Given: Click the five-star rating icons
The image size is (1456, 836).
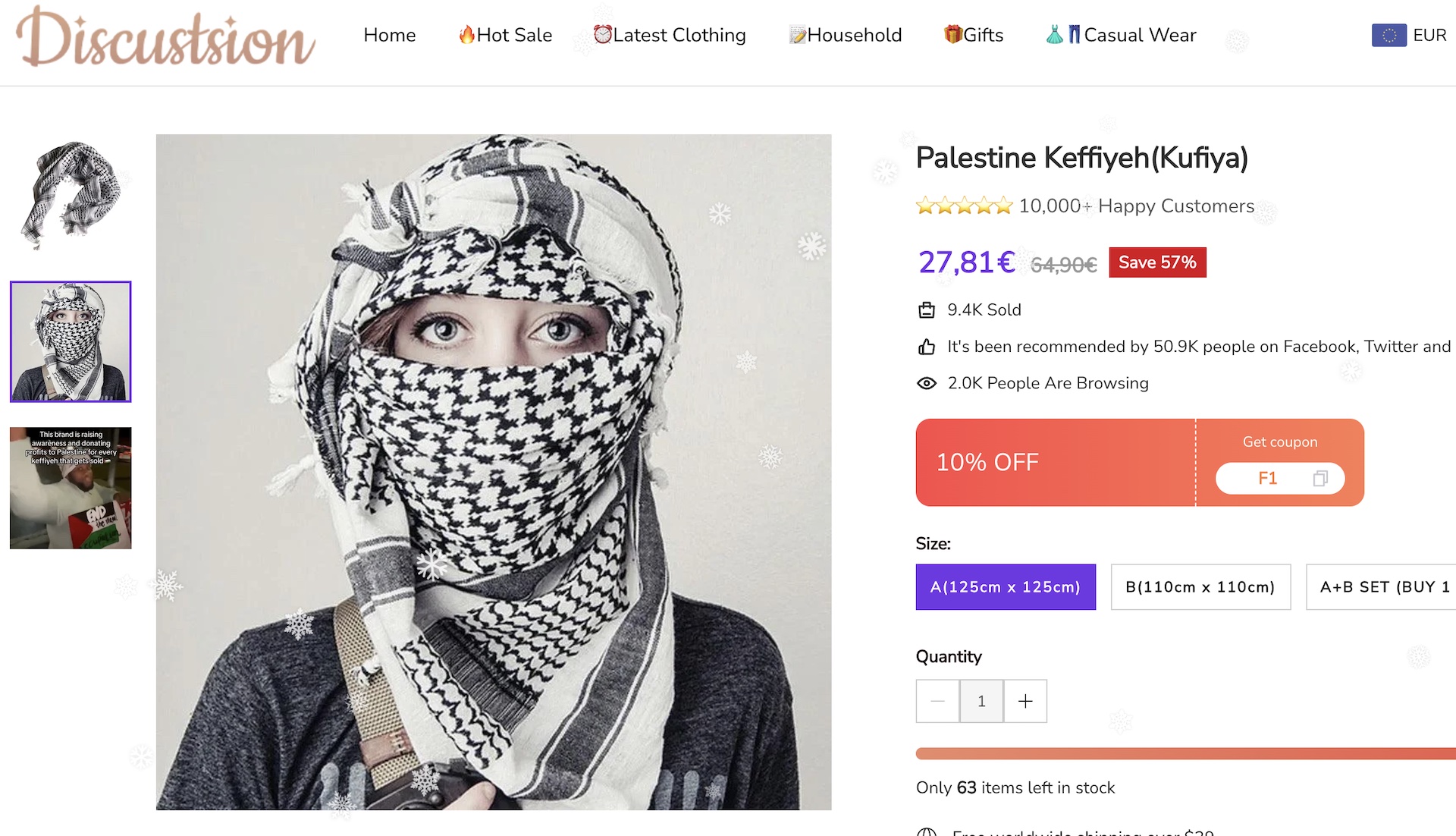Looking at the screenshot, I should [x=964, y=206].
